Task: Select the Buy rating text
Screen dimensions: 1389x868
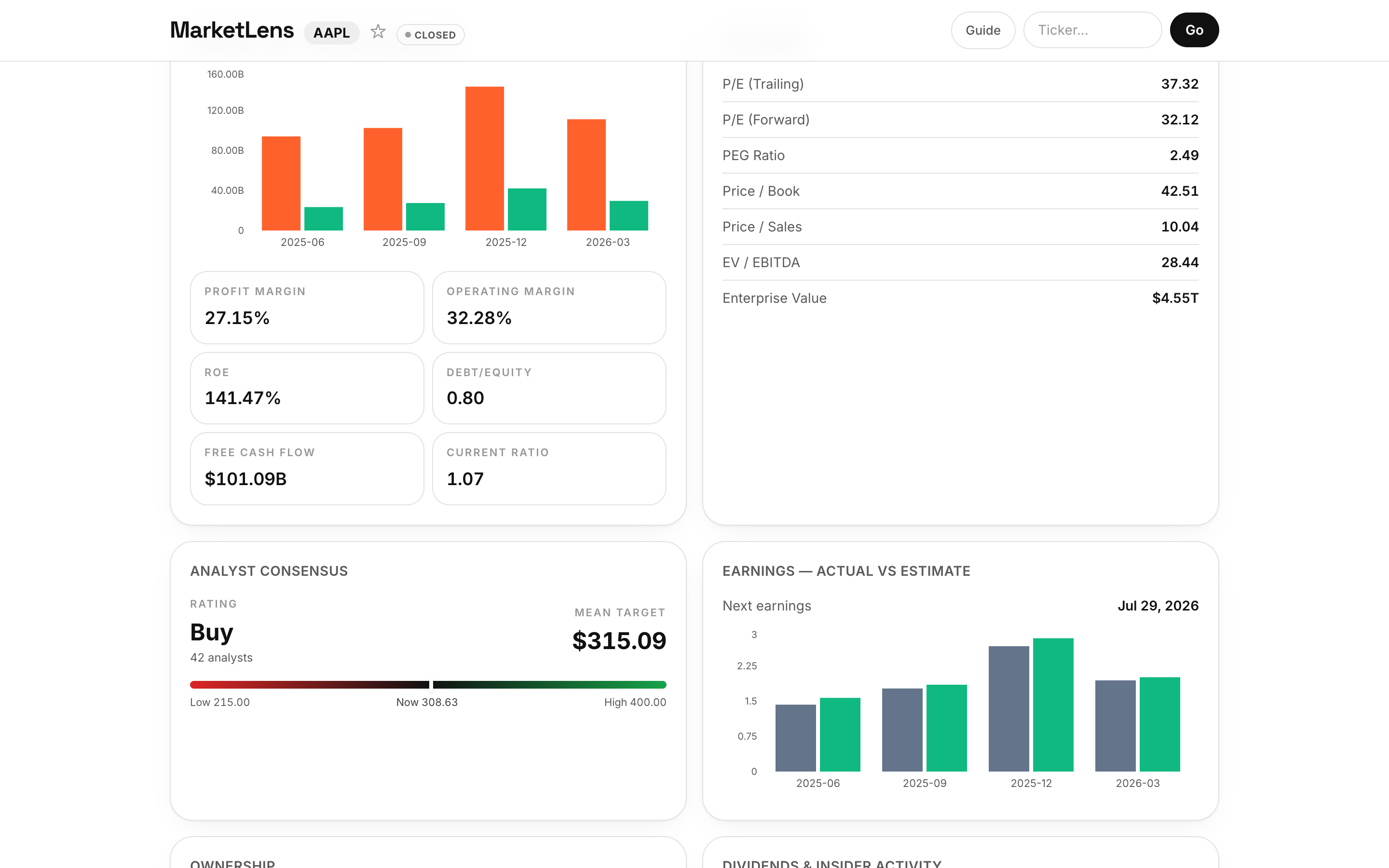Action: click(212, 633)
